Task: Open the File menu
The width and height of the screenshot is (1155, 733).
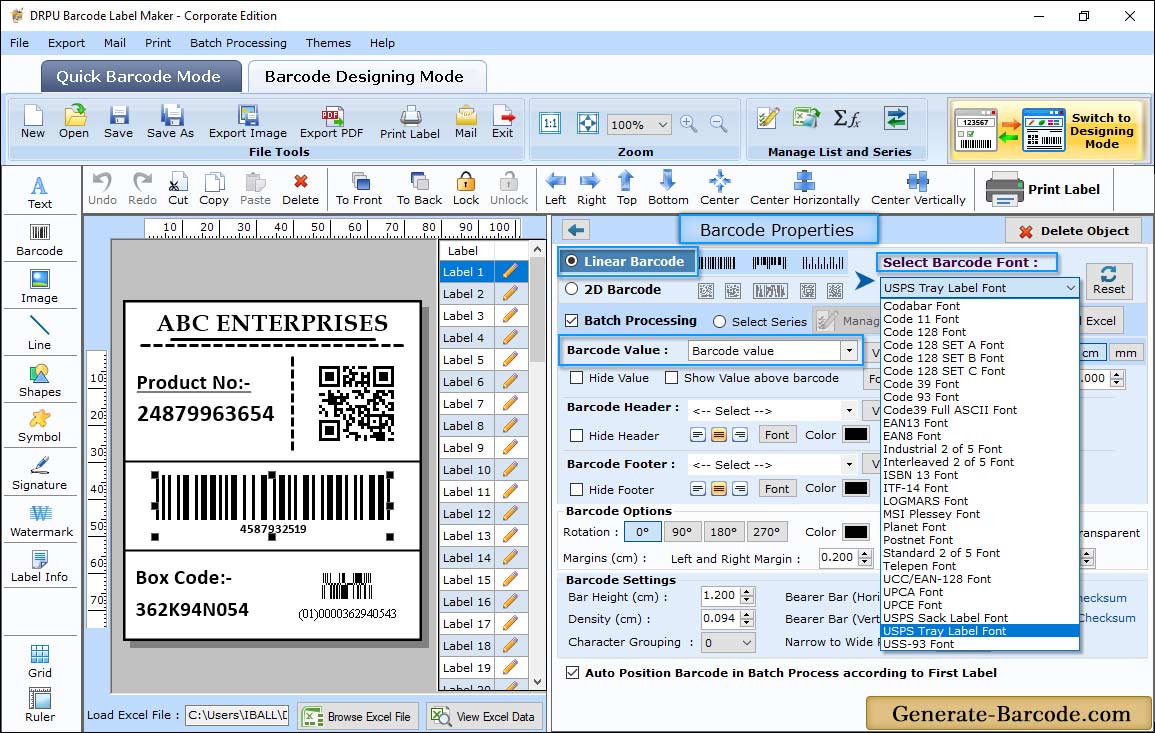Action: point(19,43)
